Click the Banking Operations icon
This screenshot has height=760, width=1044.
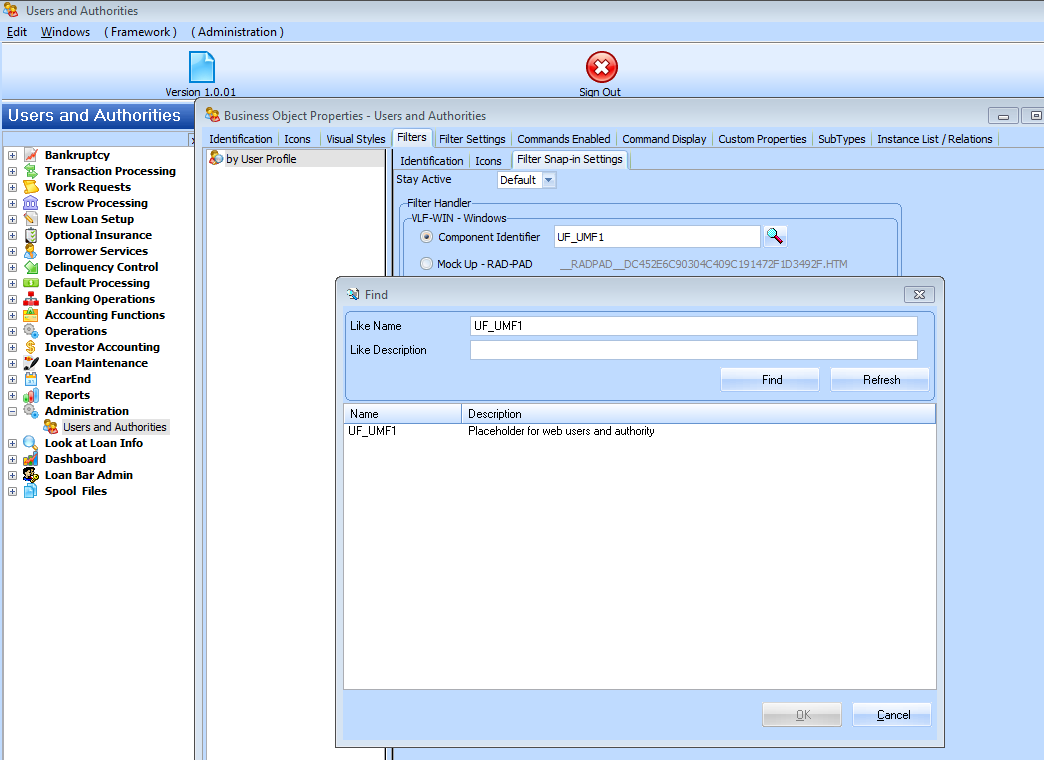[x=30, y=299]
